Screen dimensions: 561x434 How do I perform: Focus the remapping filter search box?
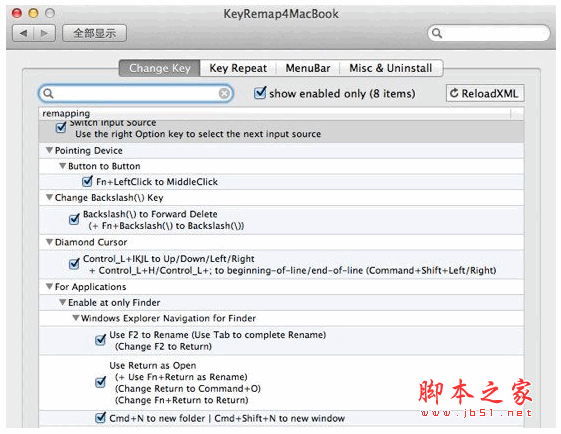[136, 94]
